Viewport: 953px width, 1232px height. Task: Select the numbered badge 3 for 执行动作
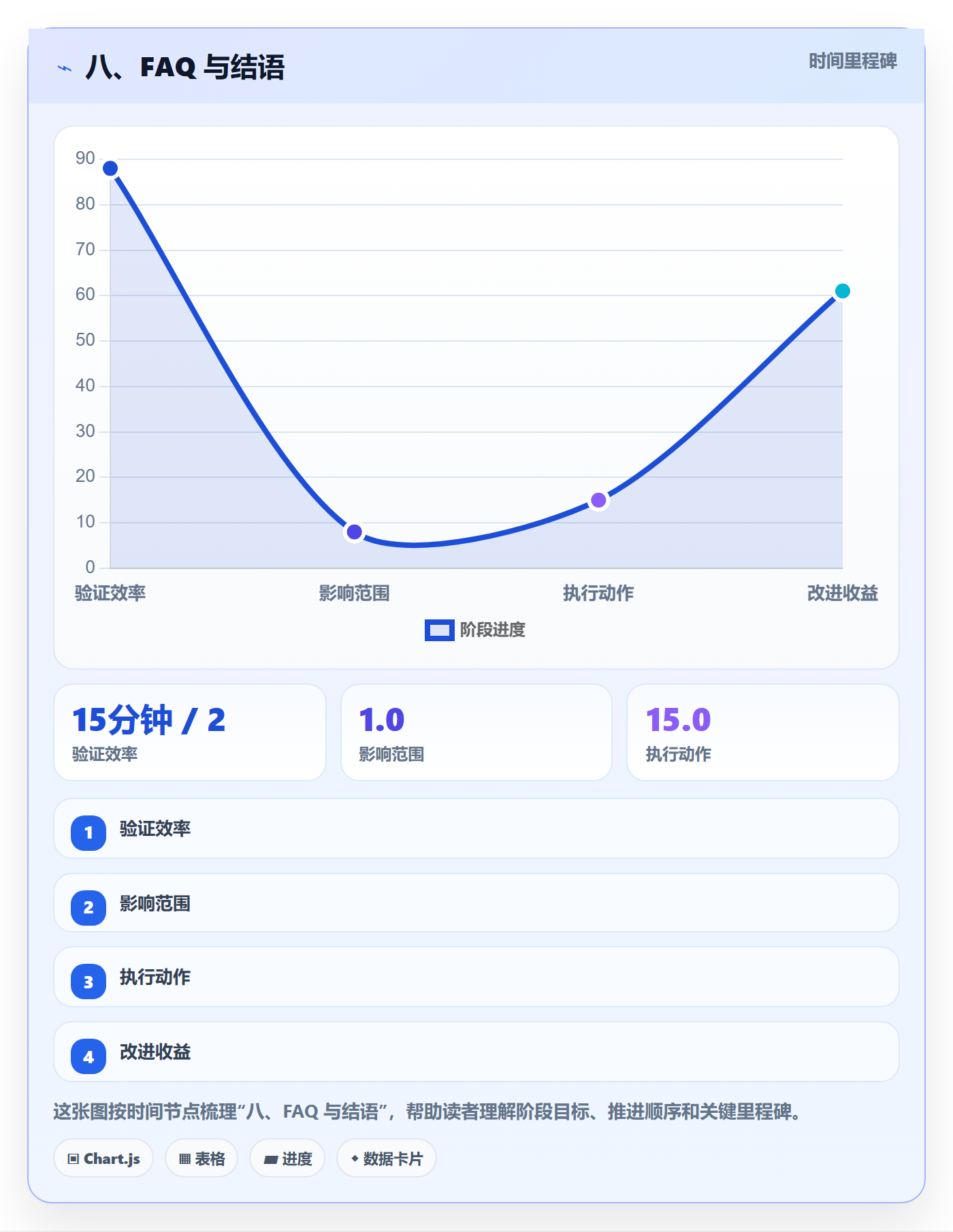[x=88, y=982]
